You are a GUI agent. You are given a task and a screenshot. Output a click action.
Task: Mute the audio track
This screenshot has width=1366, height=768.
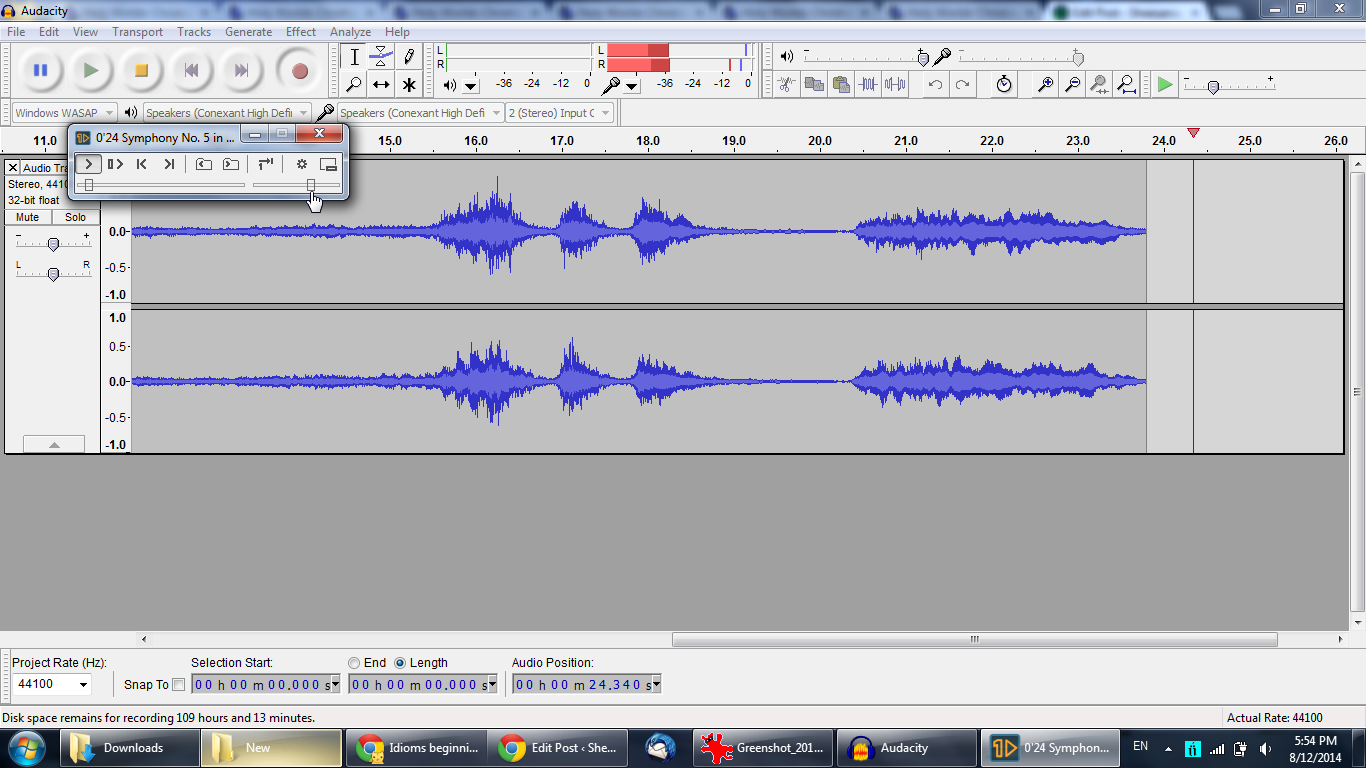28,217
